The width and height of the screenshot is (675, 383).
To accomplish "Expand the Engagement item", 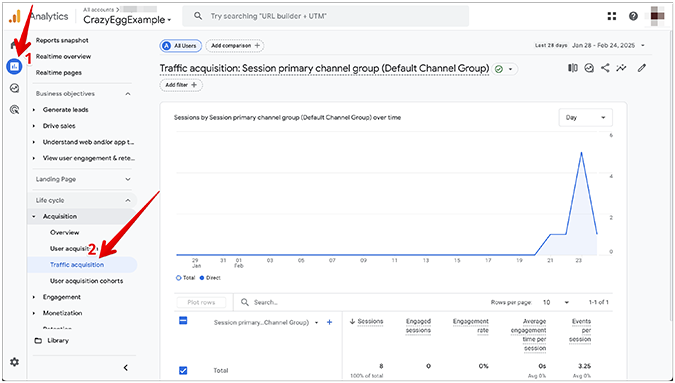I will coord(34,297).
